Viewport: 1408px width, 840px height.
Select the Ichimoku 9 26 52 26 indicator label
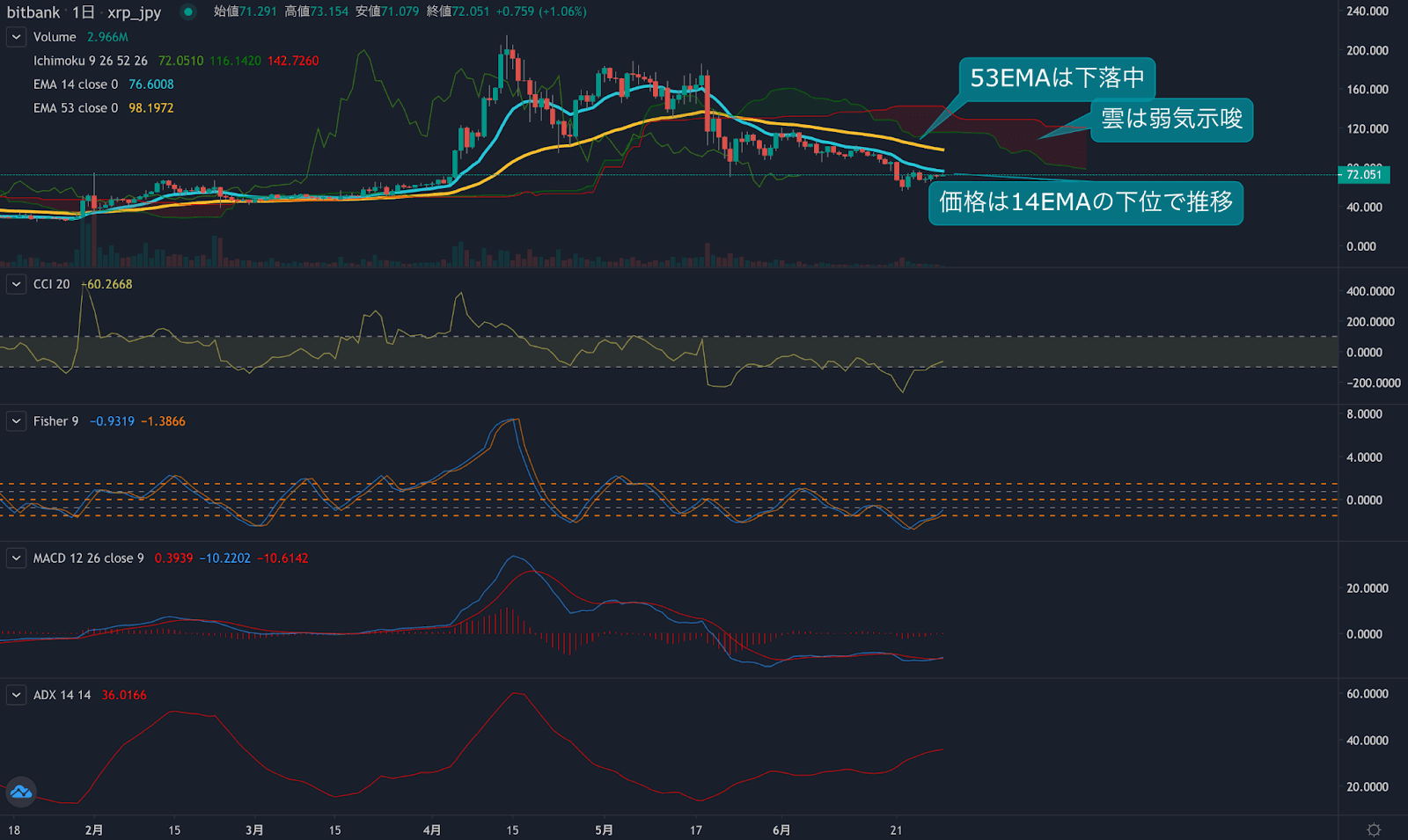coord(90,61)
